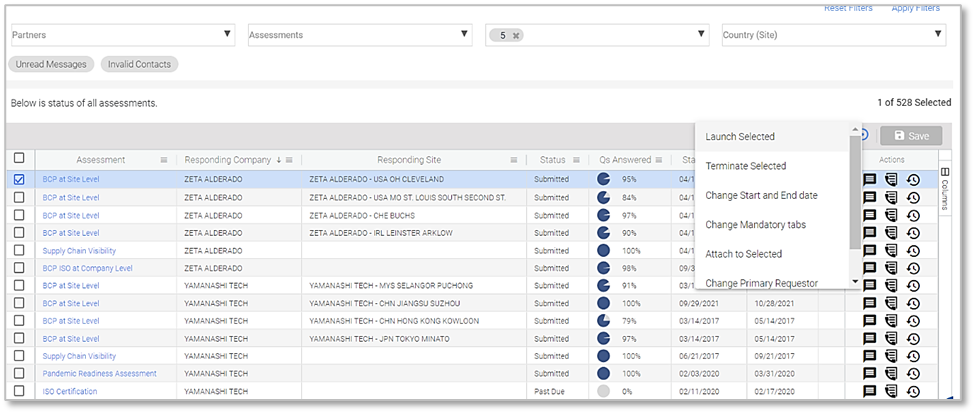Open messages for the CHN Jiangsu Suzhou row
975x414 pixels.
pyautogui.click(x=870, y=303)
